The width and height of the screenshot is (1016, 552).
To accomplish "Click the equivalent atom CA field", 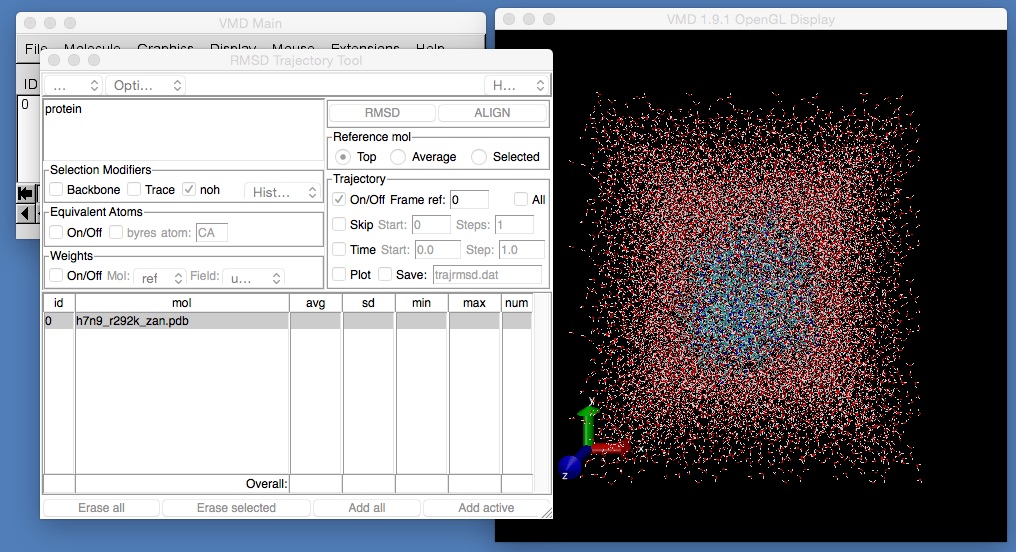I will pos(212,233).
